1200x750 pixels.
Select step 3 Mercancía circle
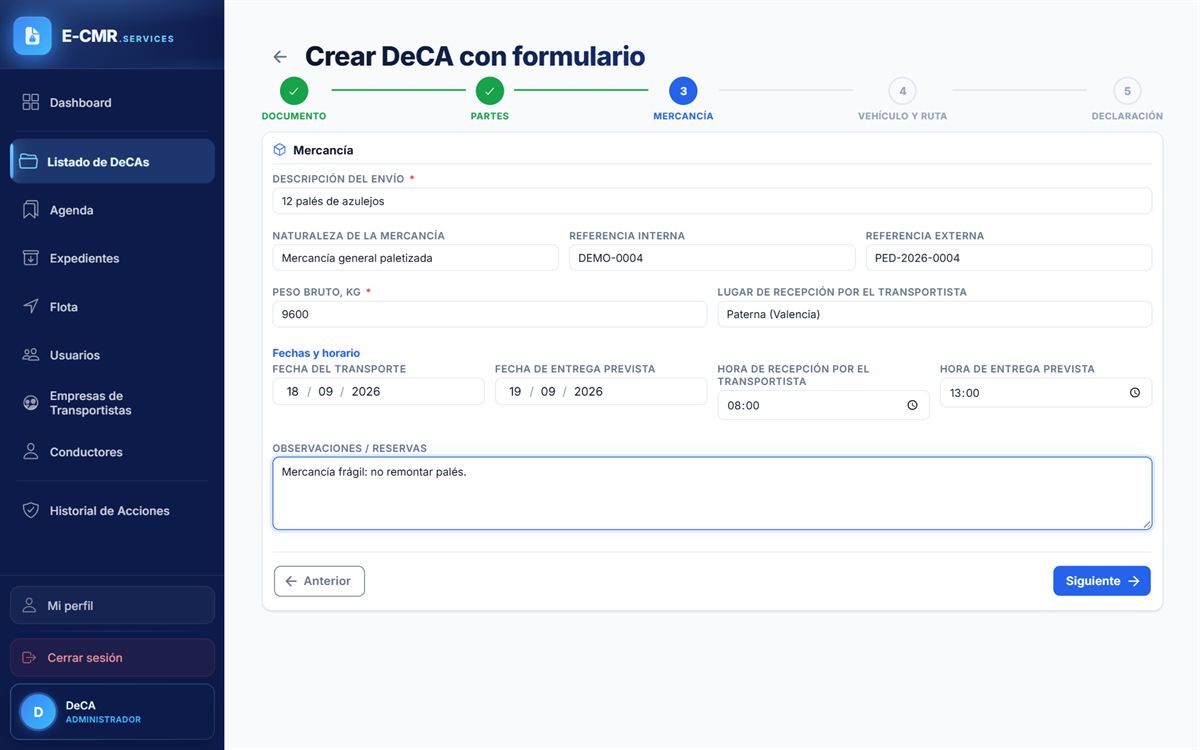(x=683, y=91)
